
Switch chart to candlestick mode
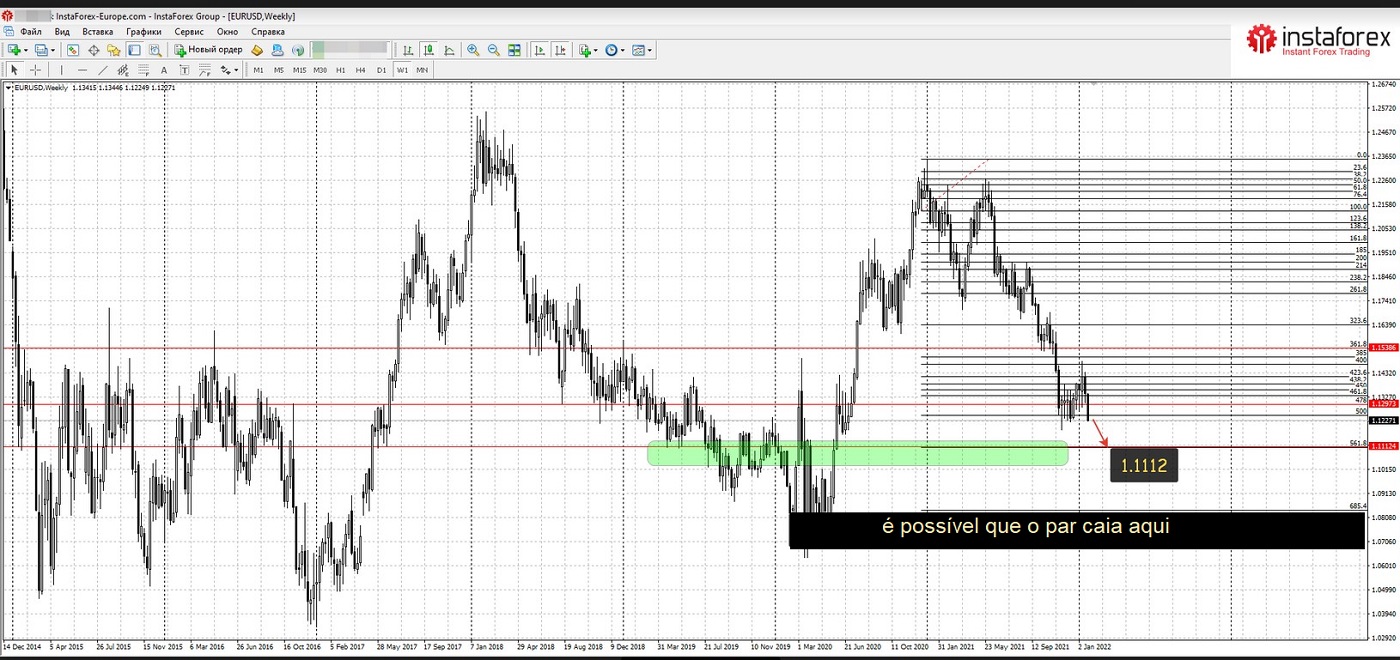point(428,50)
